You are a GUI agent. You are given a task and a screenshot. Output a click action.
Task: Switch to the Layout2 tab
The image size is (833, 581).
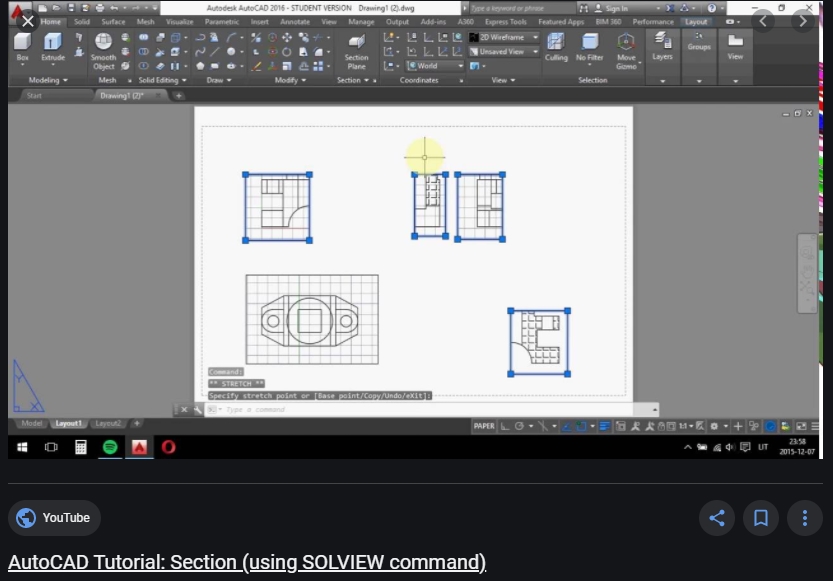click(x=108, y=423)
